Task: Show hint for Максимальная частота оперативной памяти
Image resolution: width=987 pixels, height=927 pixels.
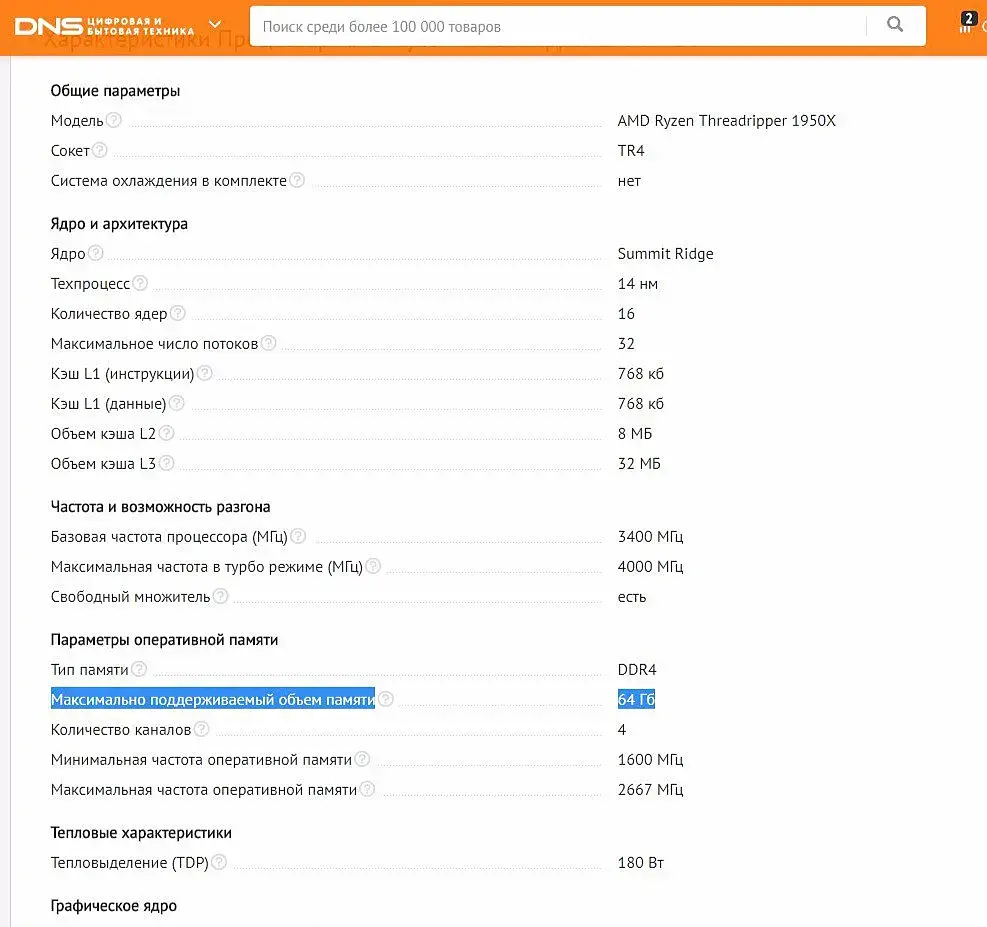Action: coord(367,789)
